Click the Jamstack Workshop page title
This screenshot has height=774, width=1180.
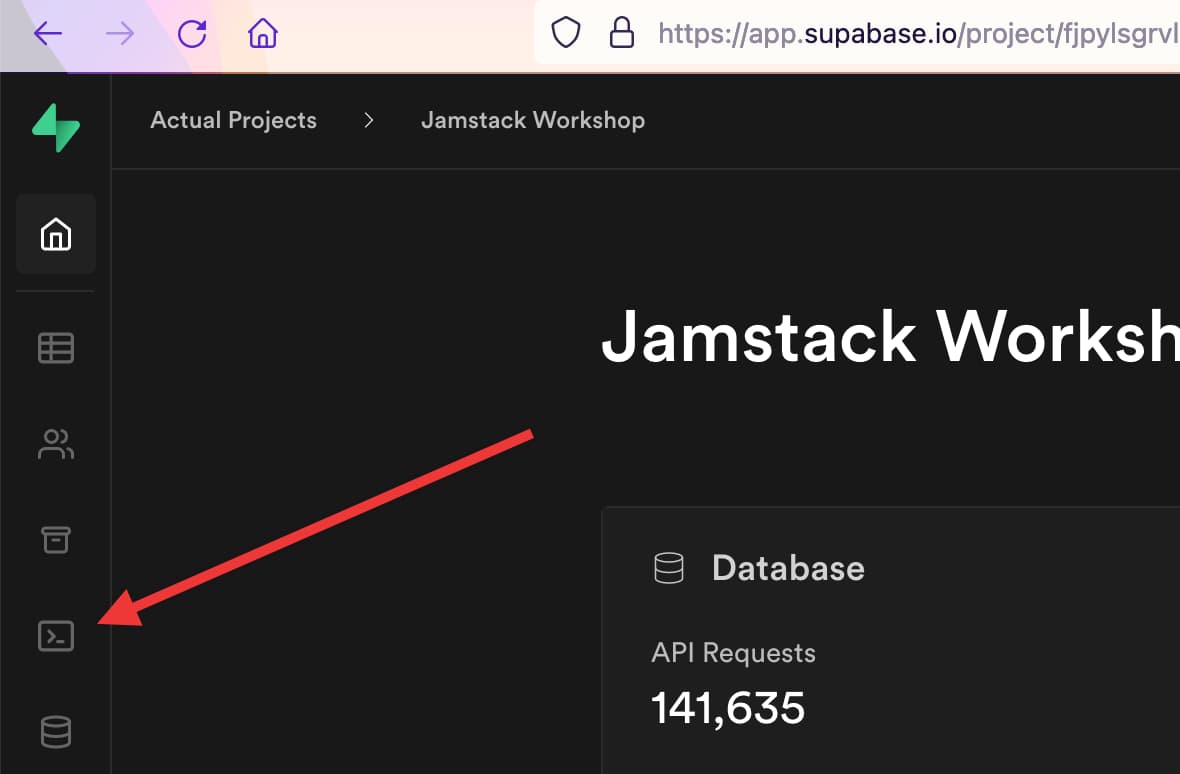[x=890, y=336]
